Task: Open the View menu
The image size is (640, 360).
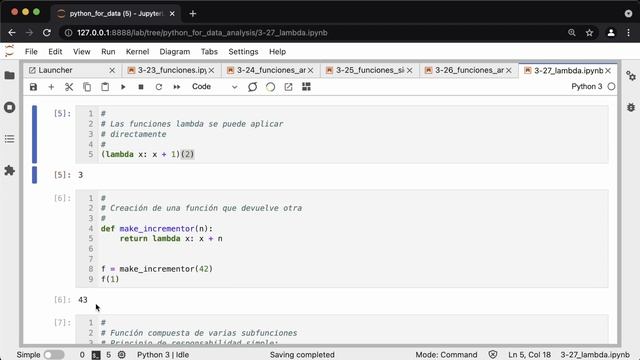Action: 82,52
